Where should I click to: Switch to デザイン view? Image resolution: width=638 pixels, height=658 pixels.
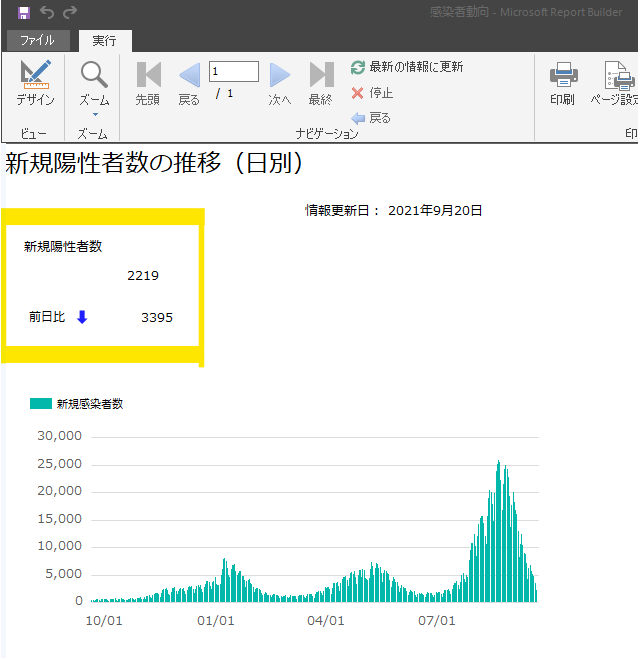click(35, 83)
